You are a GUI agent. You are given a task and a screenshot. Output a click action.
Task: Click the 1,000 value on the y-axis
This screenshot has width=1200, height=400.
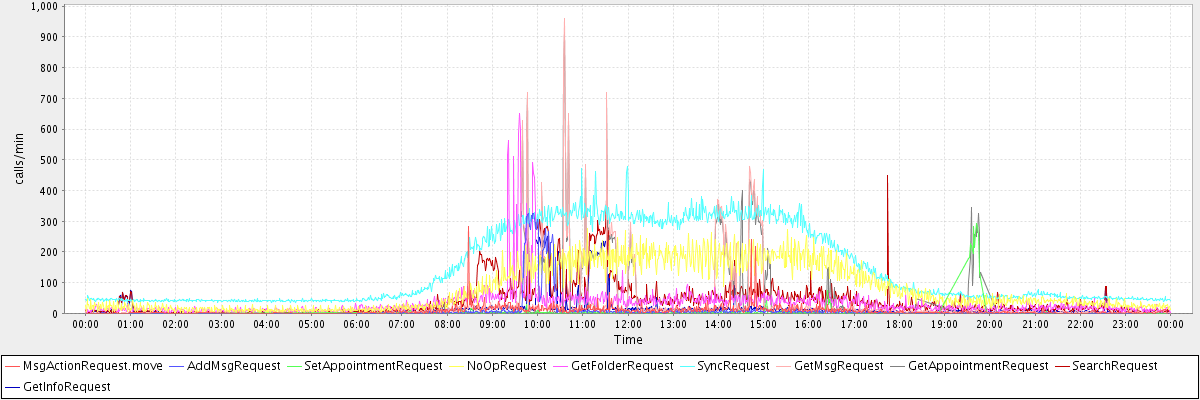[45, 6]
